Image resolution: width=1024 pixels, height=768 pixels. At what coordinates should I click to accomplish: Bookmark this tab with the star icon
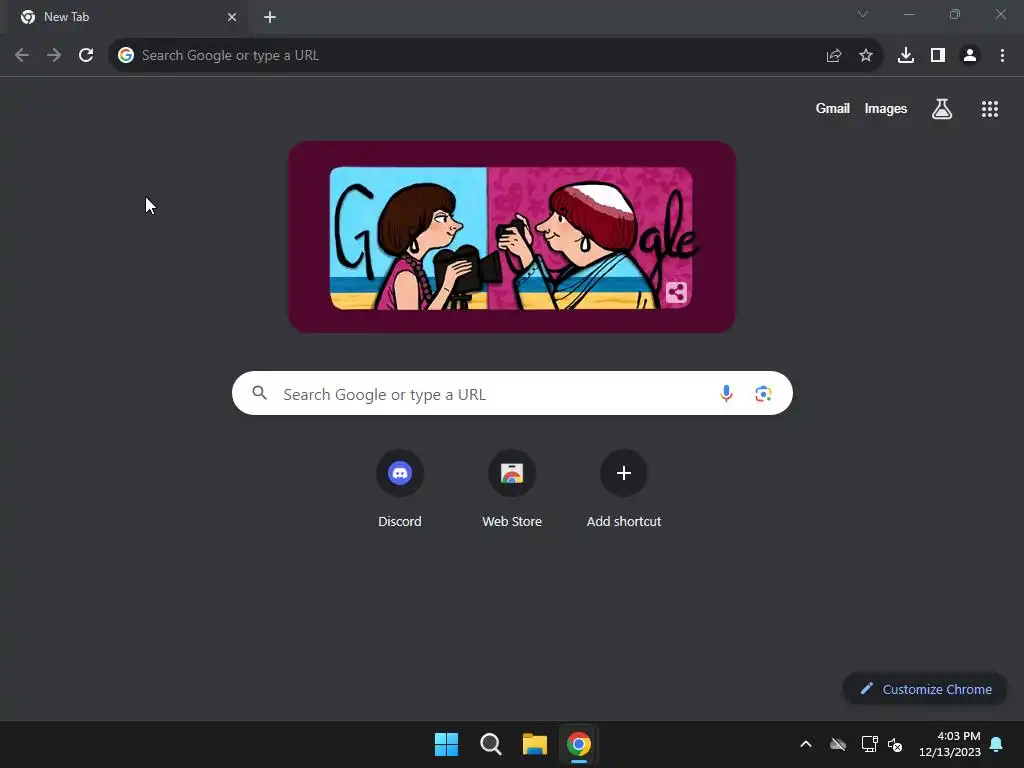tap(866, 56)
